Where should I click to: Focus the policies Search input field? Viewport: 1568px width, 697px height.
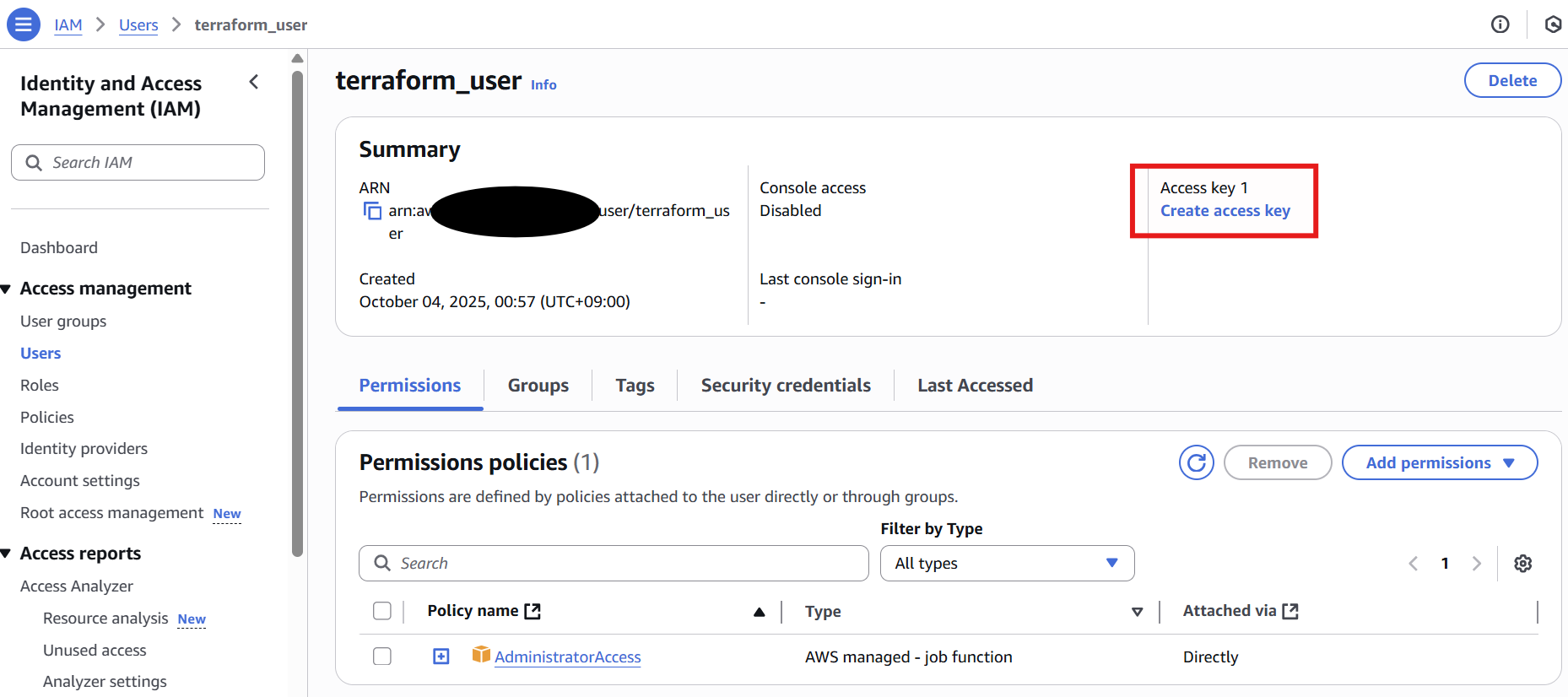coord(614,564)
